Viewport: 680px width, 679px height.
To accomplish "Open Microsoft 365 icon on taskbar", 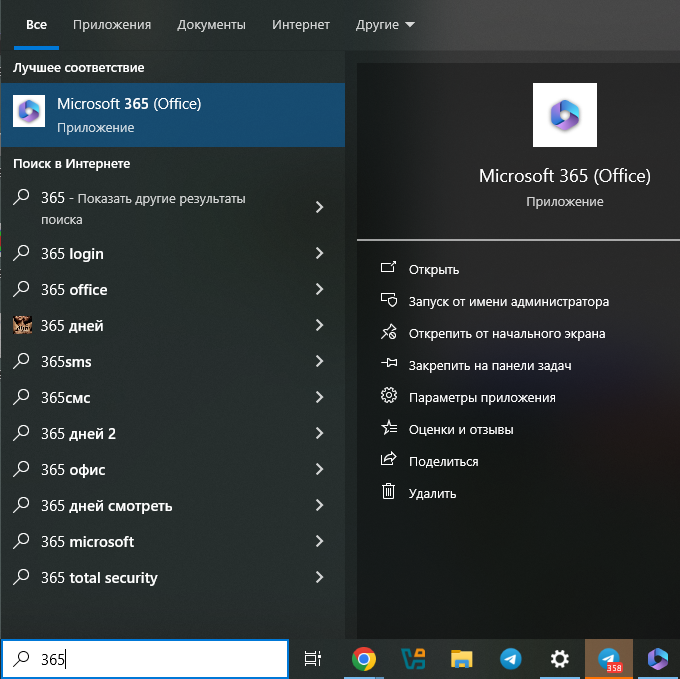I will pyautogui.click(x=658, y=659).
